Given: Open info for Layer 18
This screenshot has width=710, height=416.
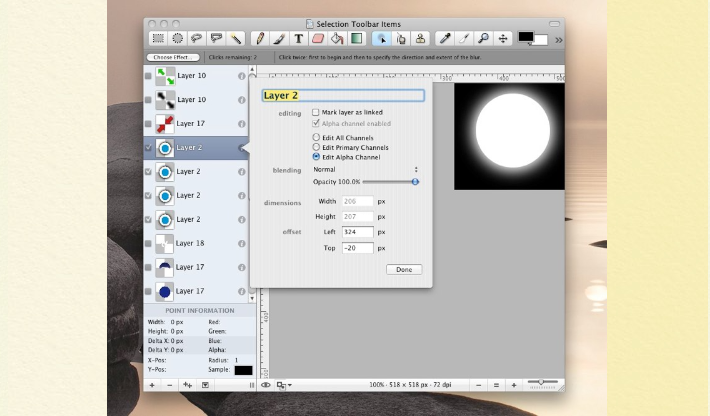Looking at the screenshot, I should pyautogui.click(x=241, y=243).
